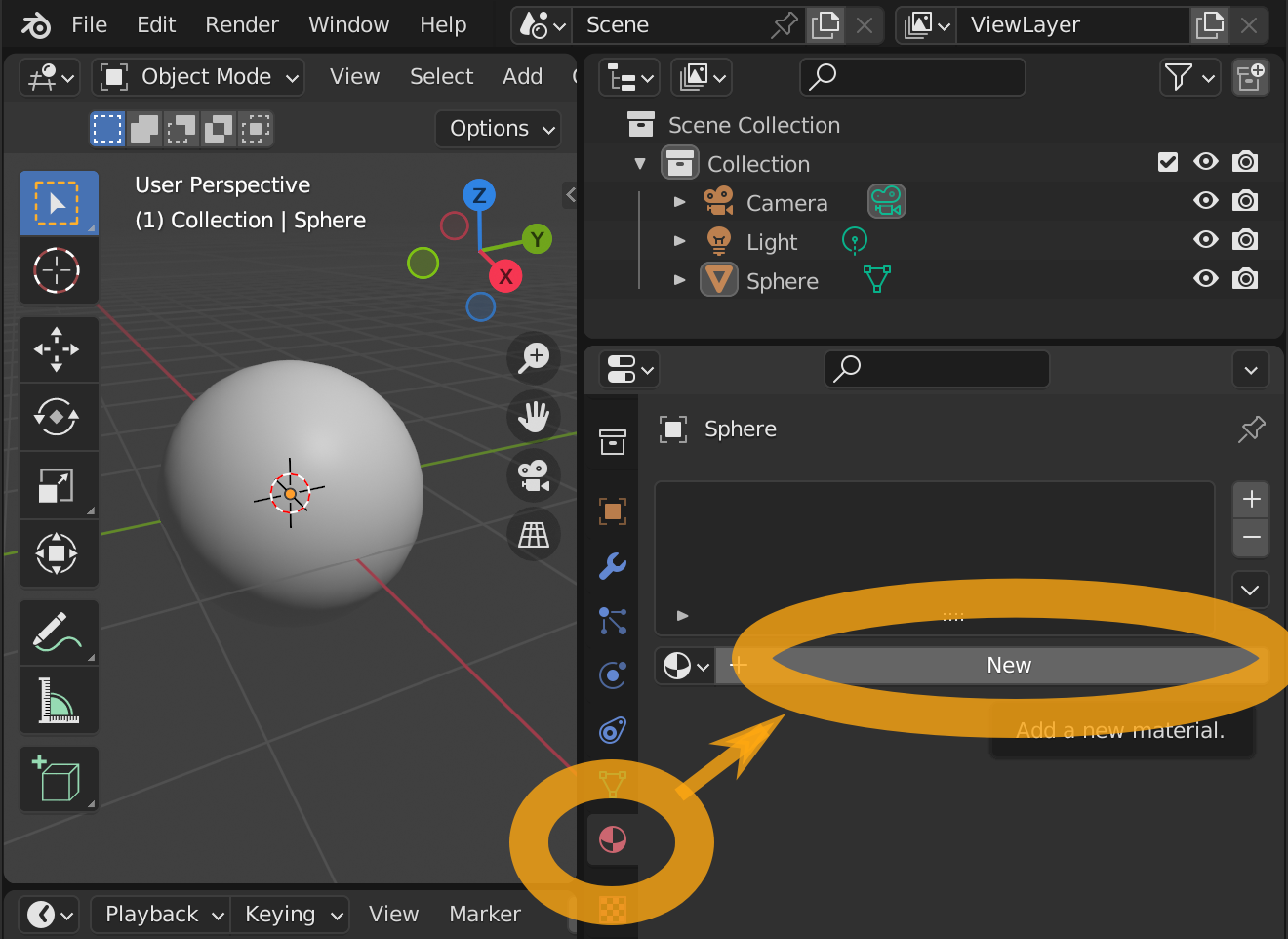
Task: Open material slot specials dropdown
Action: pyautogui.click(x=1250, y=590)
